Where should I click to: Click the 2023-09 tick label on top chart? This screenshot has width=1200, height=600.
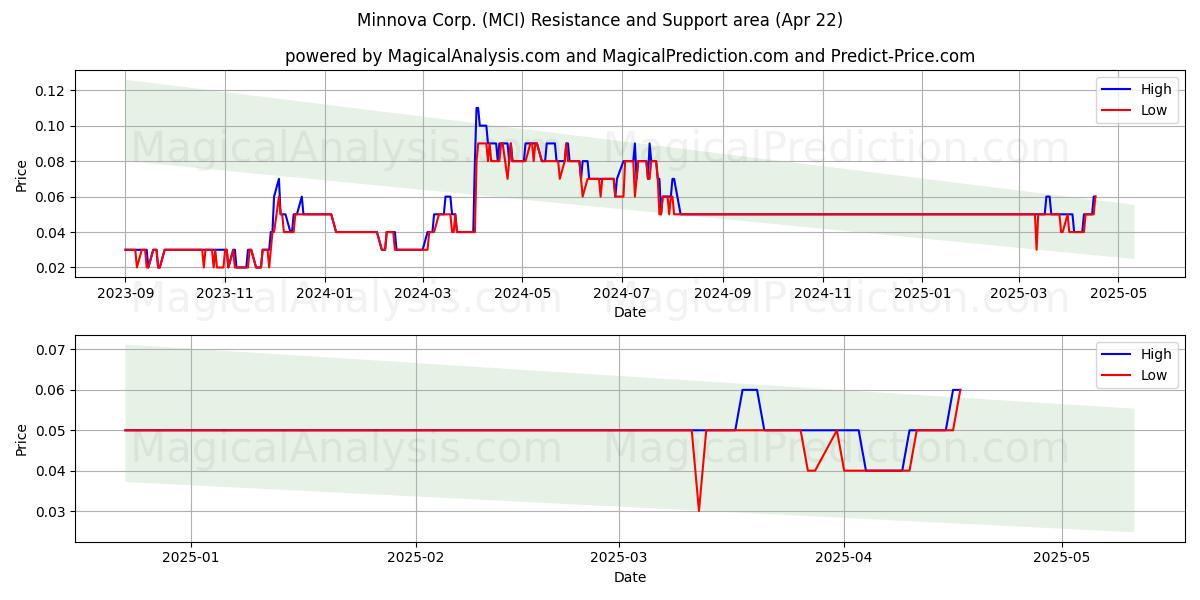pos(125,294)
